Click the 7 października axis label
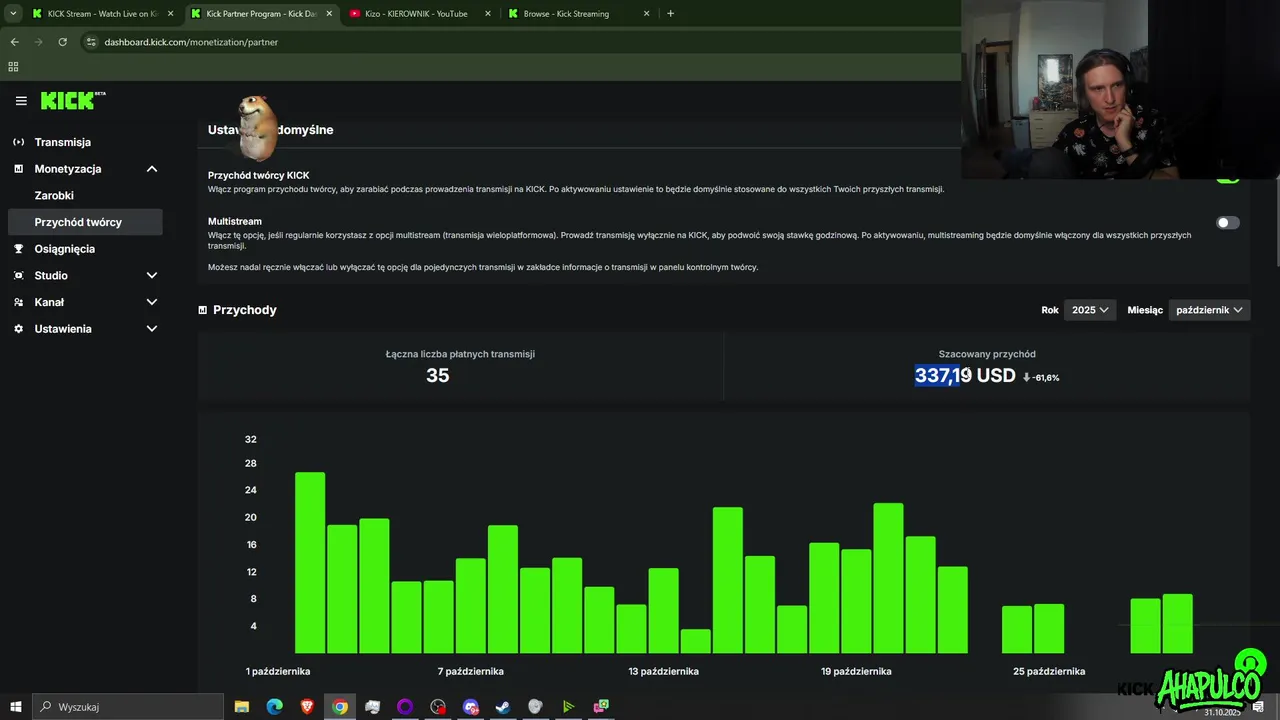1280x720 pixels. click(x=470, y=671)
